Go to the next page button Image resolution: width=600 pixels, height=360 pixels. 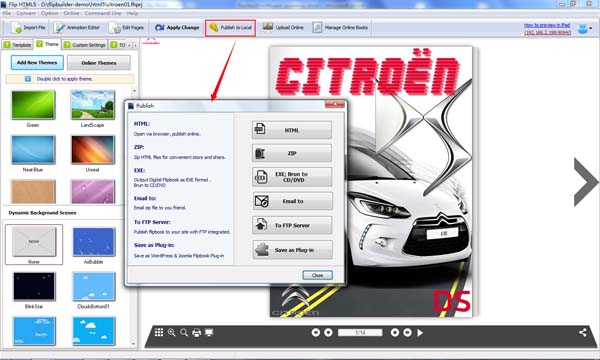click(395, 332)
